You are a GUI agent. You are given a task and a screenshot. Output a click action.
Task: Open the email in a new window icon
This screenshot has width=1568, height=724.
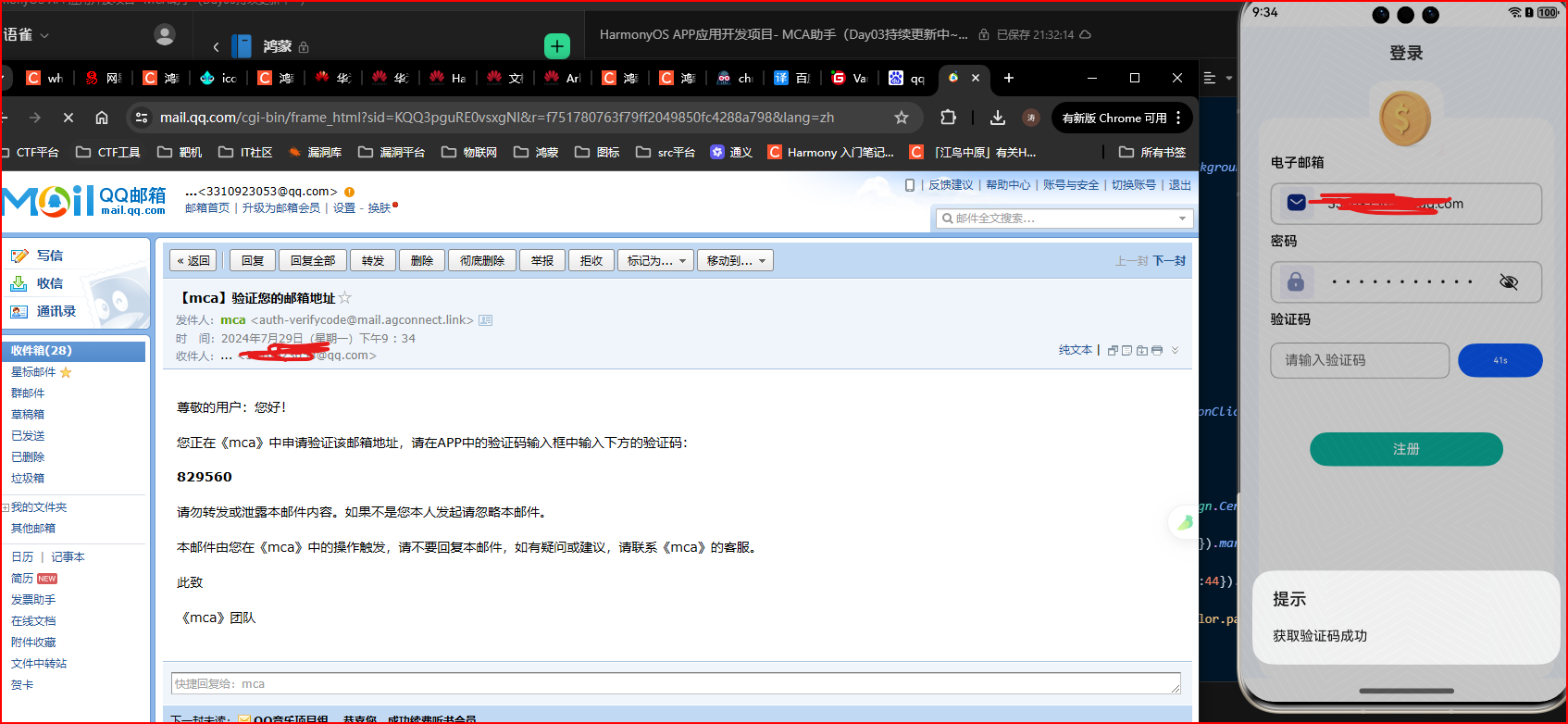1113,350
